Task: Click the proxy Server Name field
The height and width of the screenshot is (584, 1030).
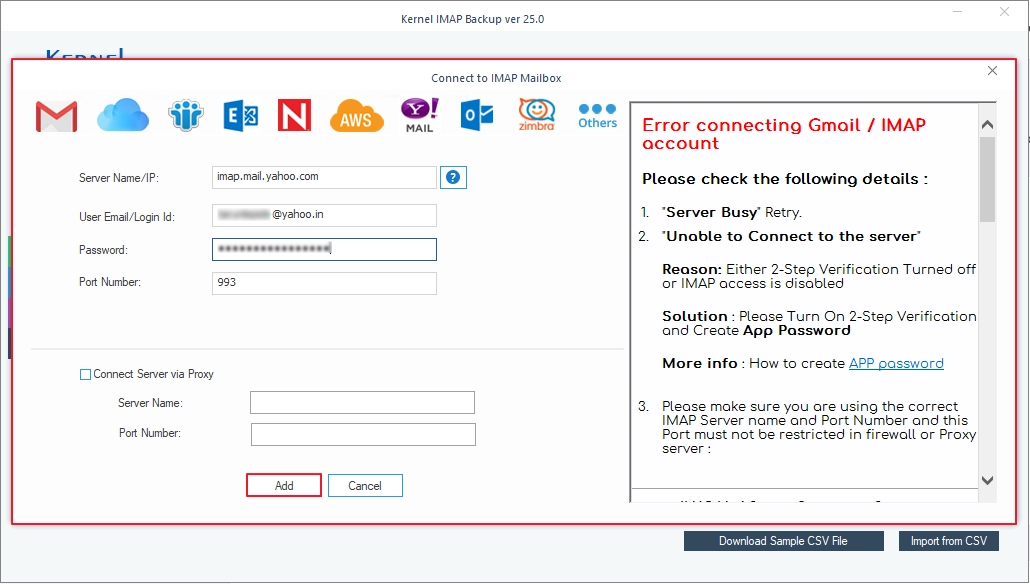Action: (x=363, y=403)
